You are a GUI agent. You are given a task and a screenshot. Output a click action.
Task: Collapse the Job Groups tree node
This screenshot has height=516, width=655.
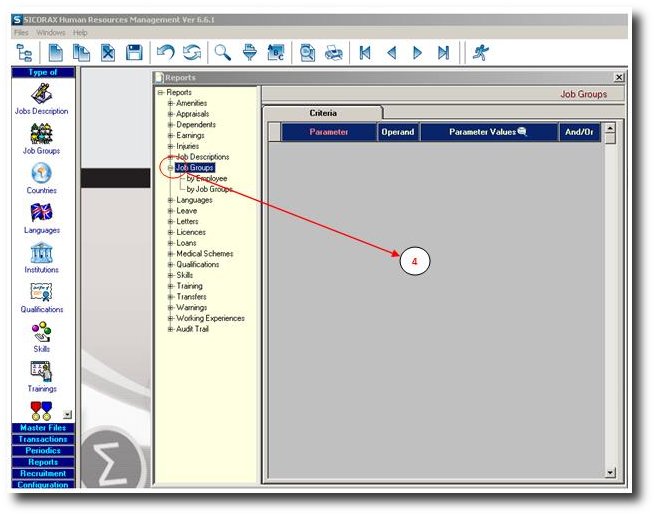(171, 168)
